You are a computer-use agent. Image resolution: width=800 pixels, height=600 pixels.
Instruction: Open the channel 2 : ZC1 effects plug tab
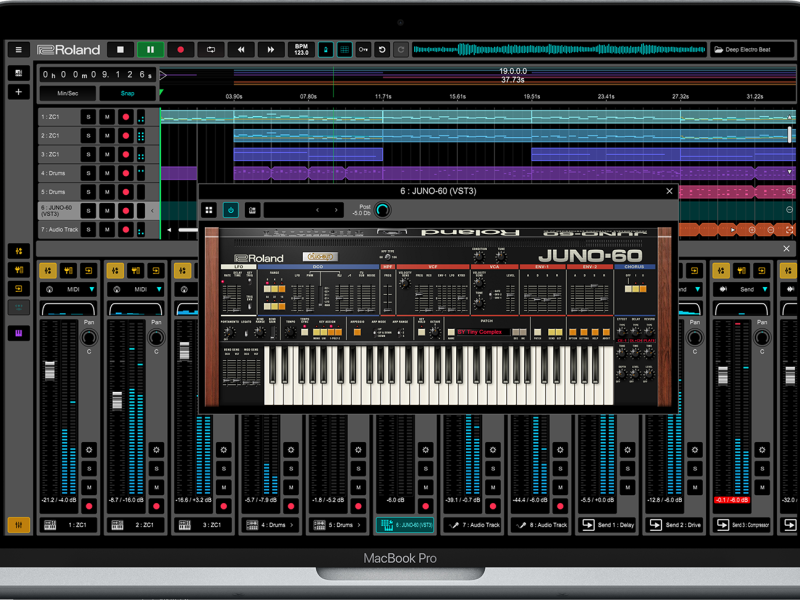pyautogui.click(x=135, y=270)
